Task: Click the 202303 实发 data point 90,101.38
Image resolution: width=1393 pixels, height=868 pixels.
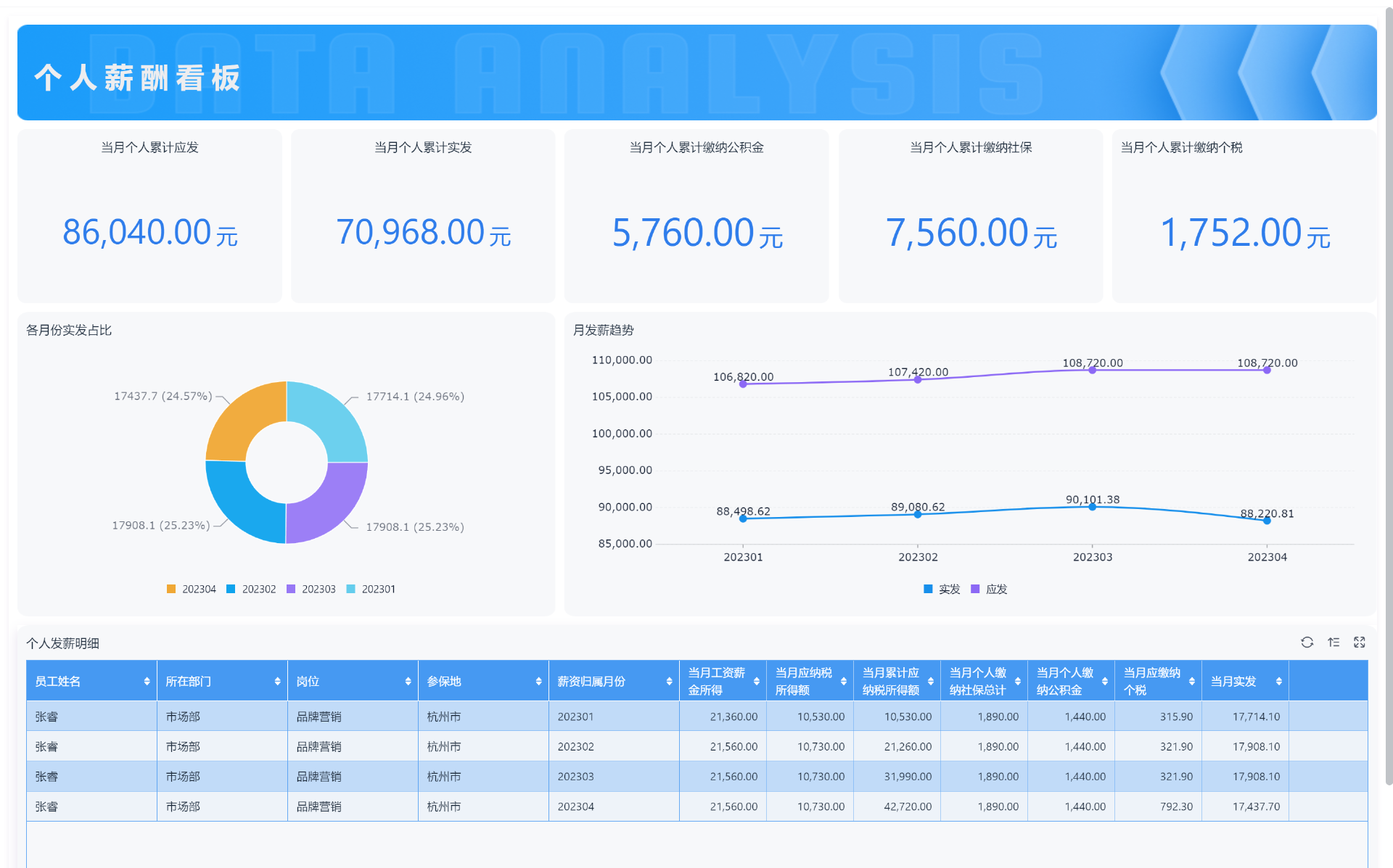Action: pos(1092,507)
